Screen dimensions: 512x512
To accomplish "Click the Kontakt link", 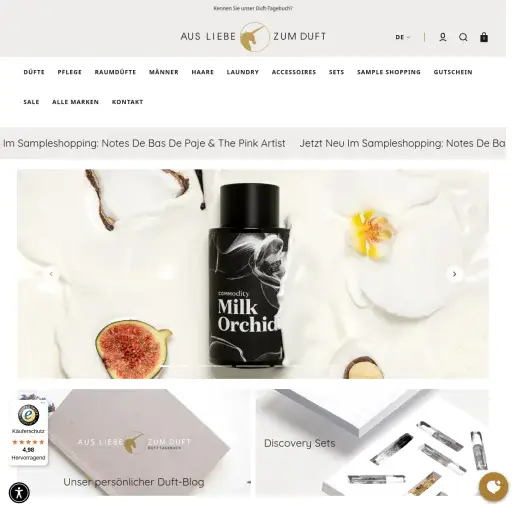I will (x=127, y=102).
